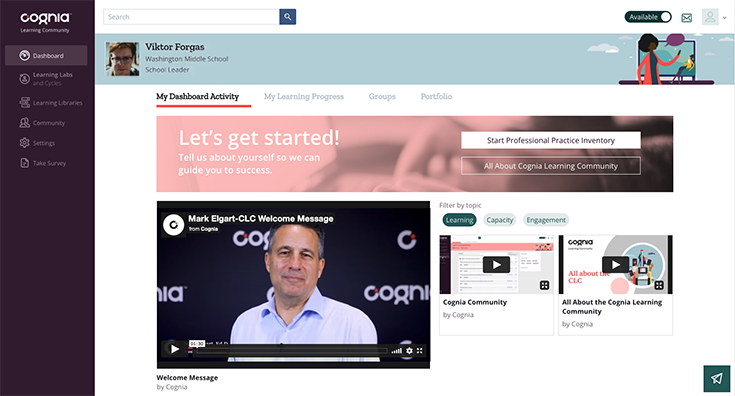Screen dimensions: 735x396
Task: Play the Welcome Message video
Action: click(174, 349)
